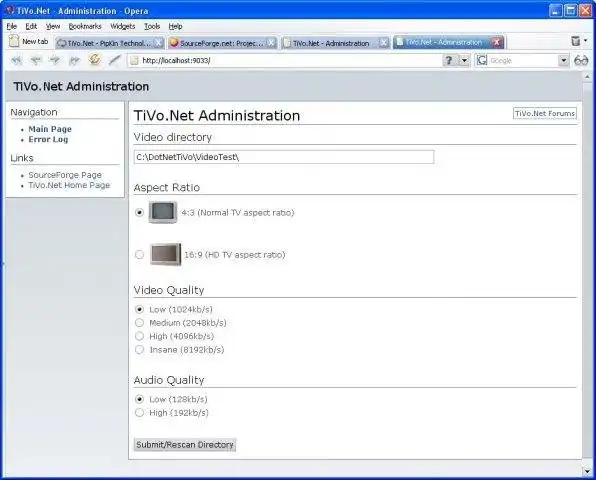Open the View menu
This screenshot has width=596, height=480.
click(53, 26)
